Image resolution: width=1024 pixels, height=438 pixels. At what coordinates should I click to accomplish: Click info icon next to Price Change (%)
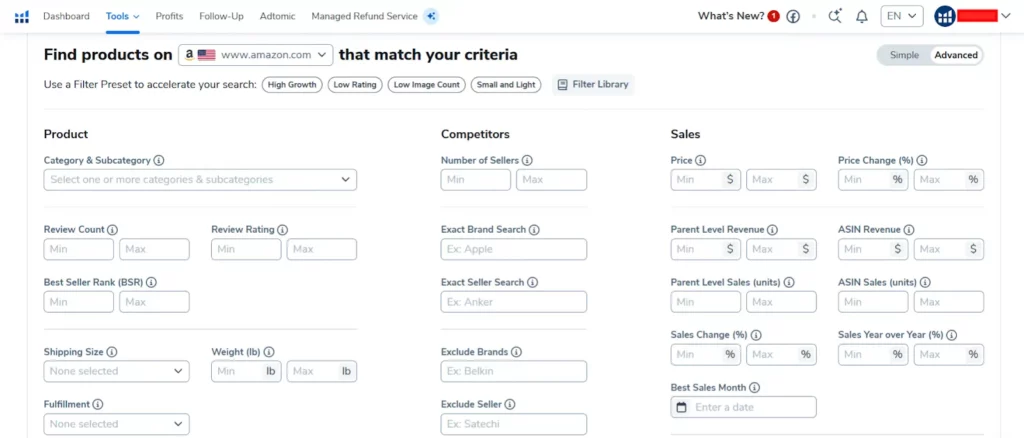point(922,160)
